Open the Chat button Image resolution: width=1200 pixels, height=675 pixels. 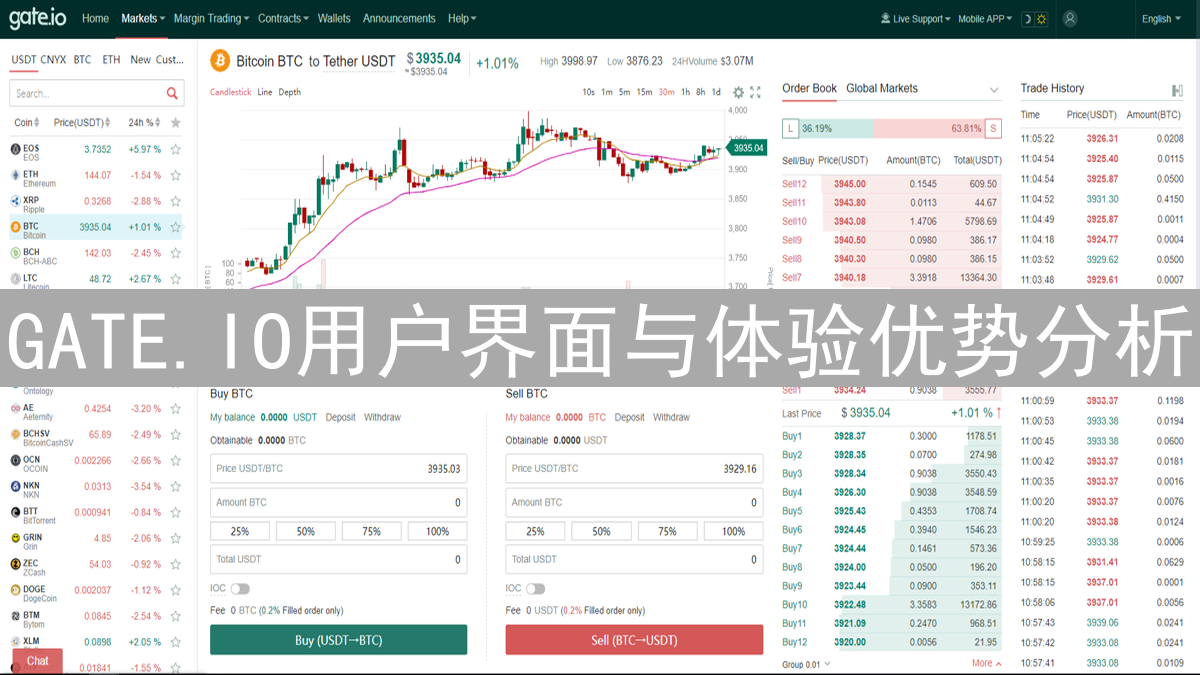(37, 661)
